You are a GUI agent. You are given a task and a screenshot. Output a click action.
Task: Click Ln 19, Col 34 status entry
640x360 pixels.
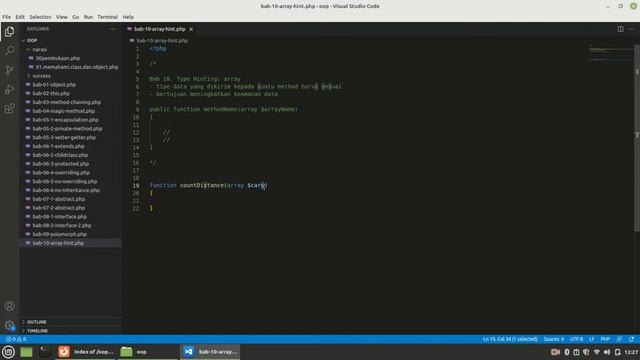point(510,339)
